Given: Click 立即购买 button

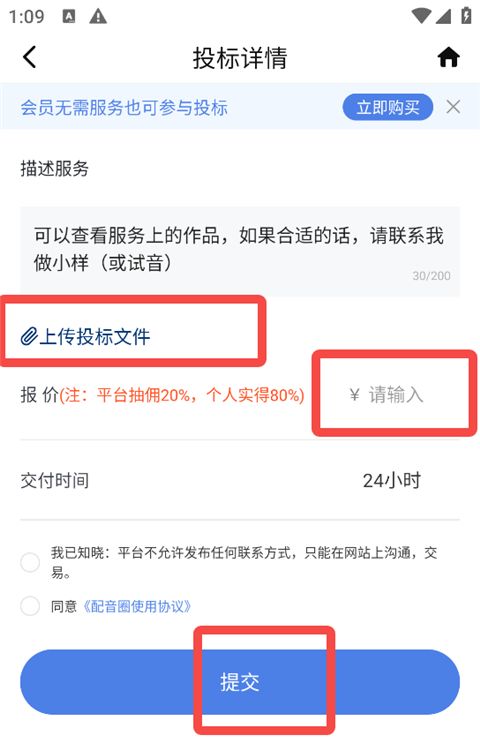Looking at the screenshot, I should tap(388, 107).
